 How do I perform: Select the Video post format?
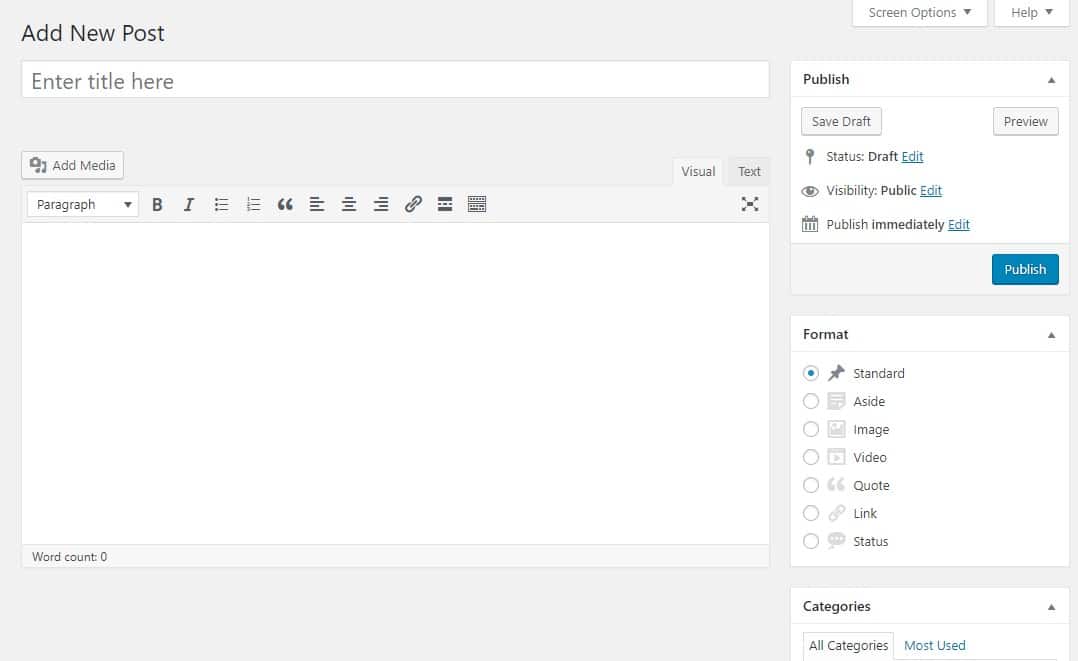[x=811, y=457]
